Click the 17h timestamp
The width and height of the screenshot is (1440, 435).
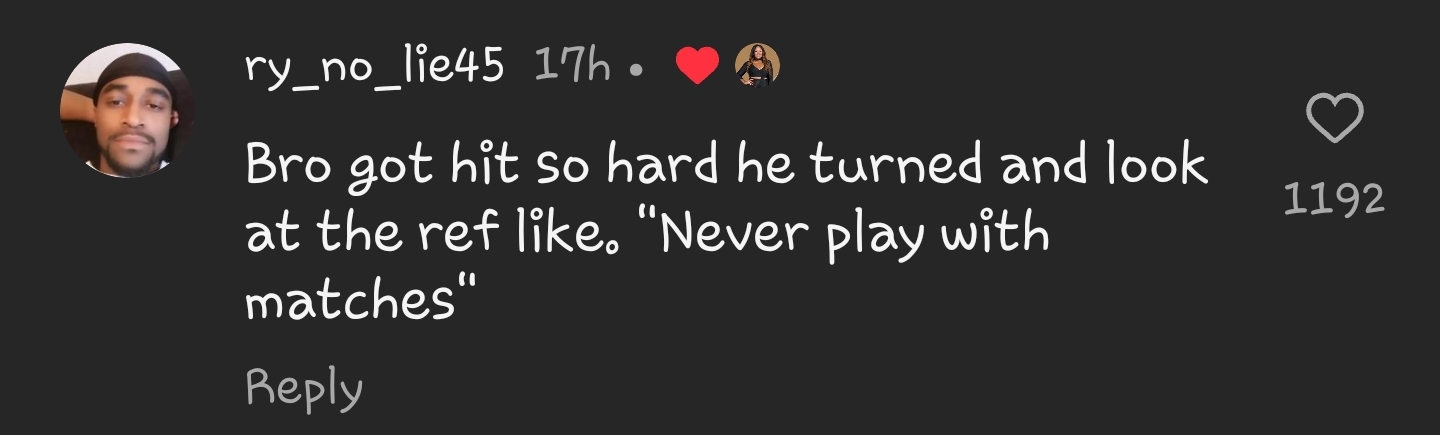(x=572, y=66)
